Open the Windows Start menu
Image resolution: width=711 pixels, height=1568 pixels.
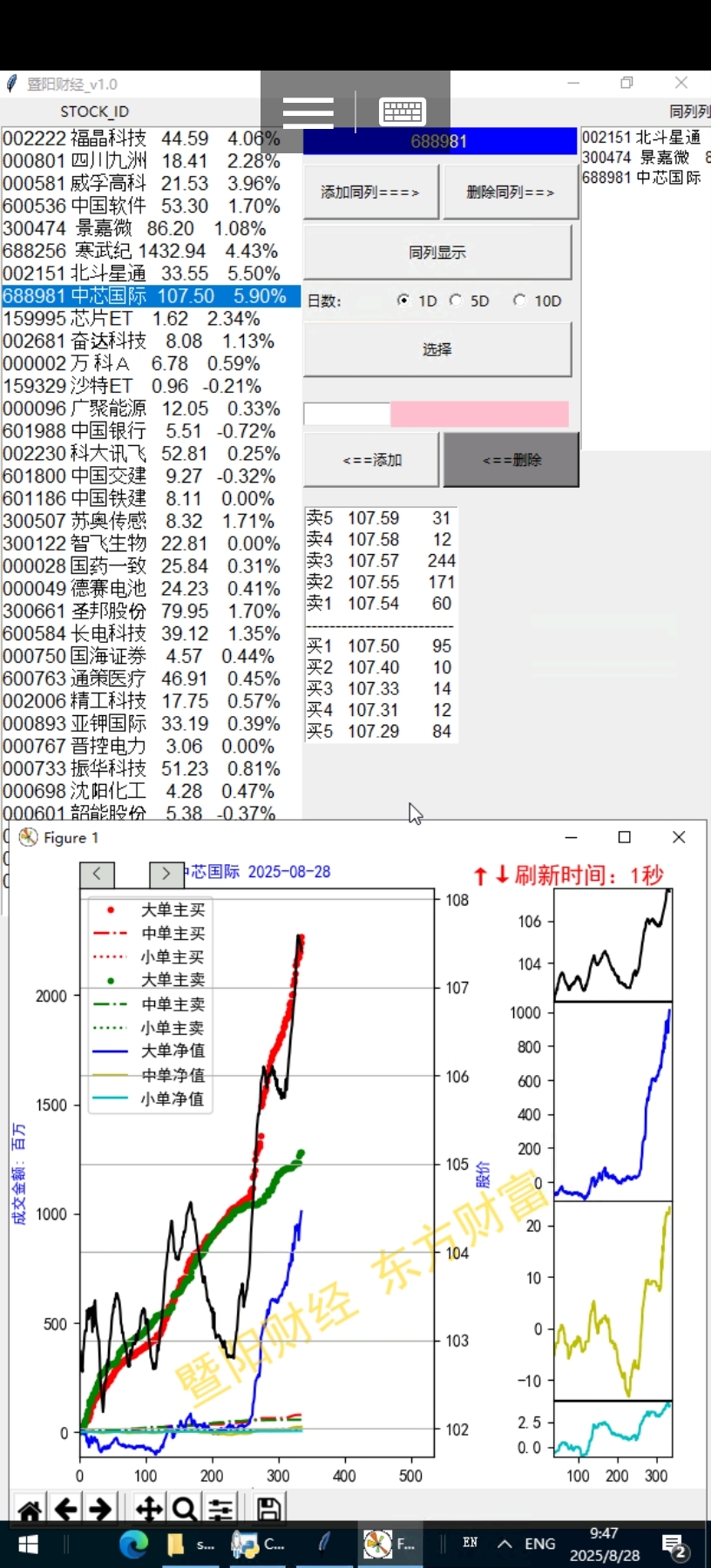[28, 1544]
